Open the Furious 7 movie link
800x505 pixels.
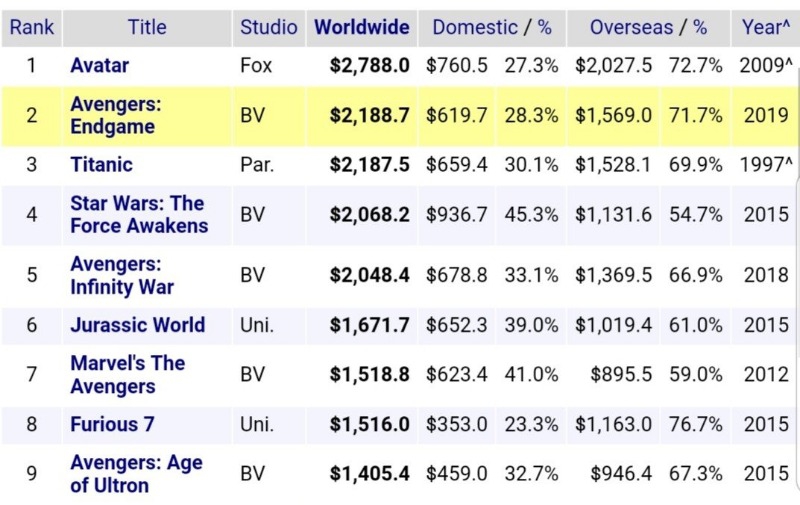[x=112, y=424]
